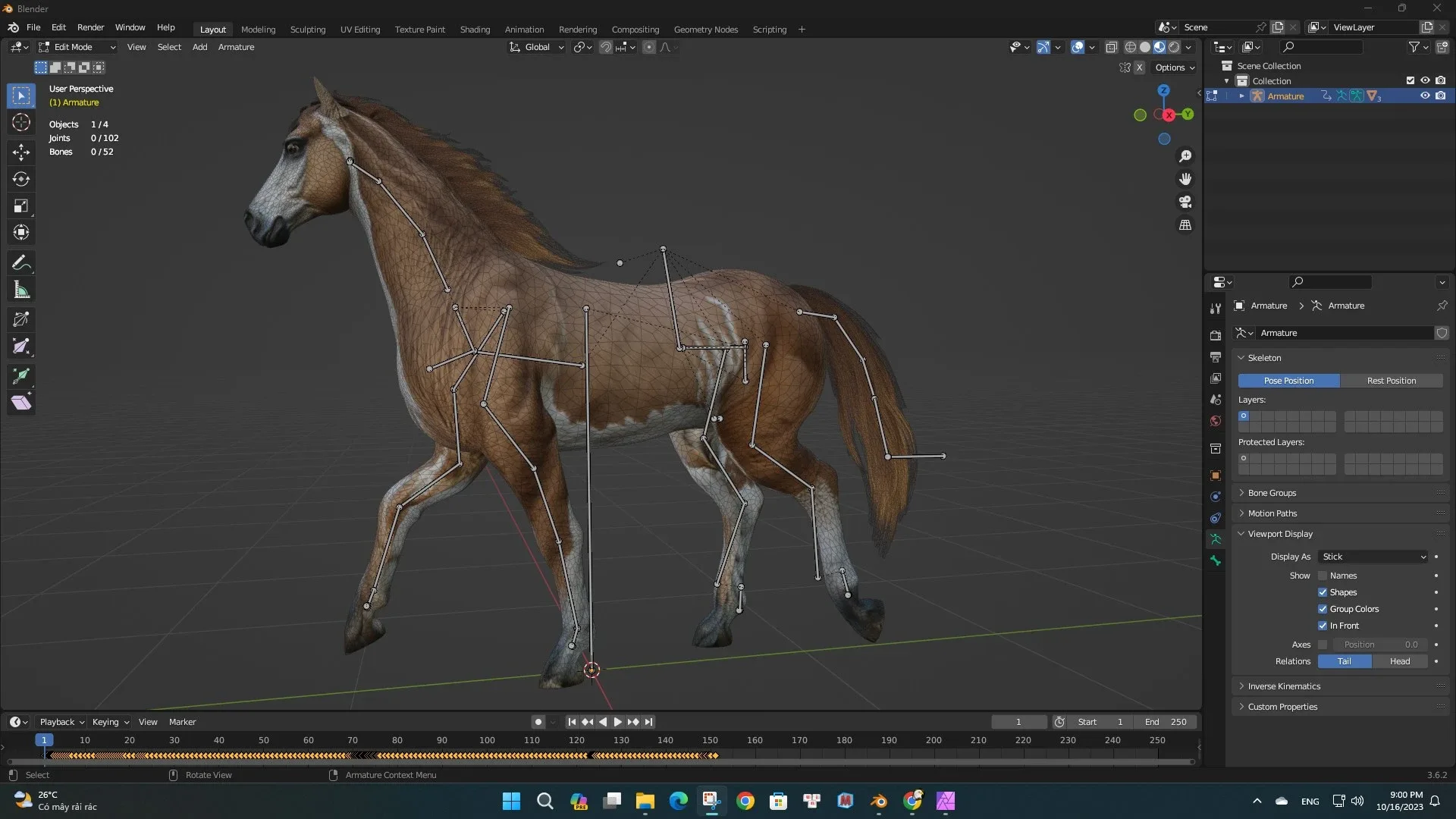Select Head for Relations
The height and width of the screenshot is (819, 1456).
[x=1400, y=661]
